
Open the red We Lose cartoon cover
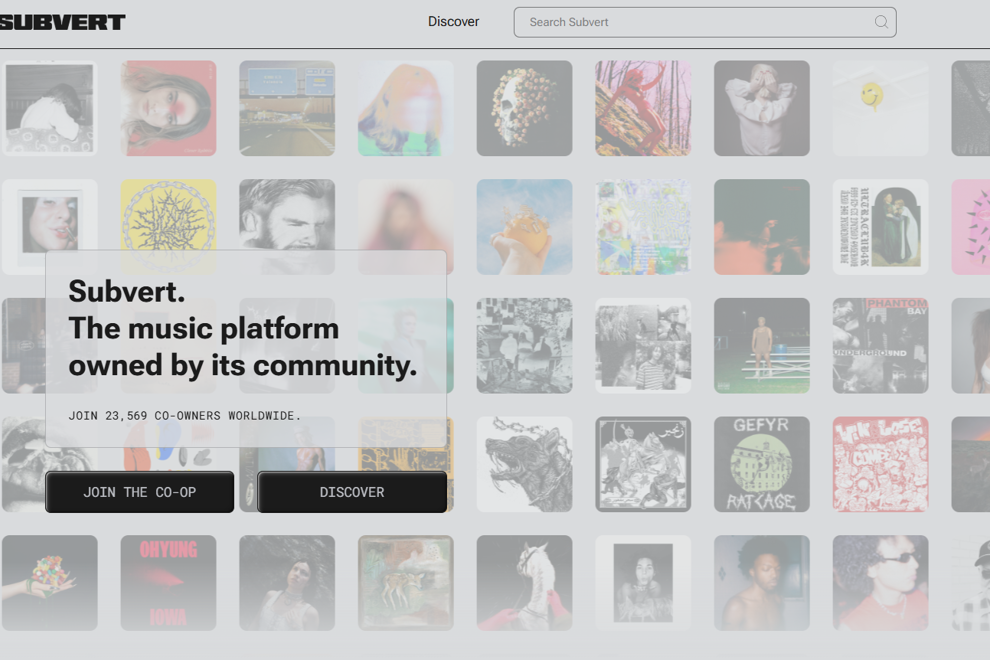click(x=880, y=464)
